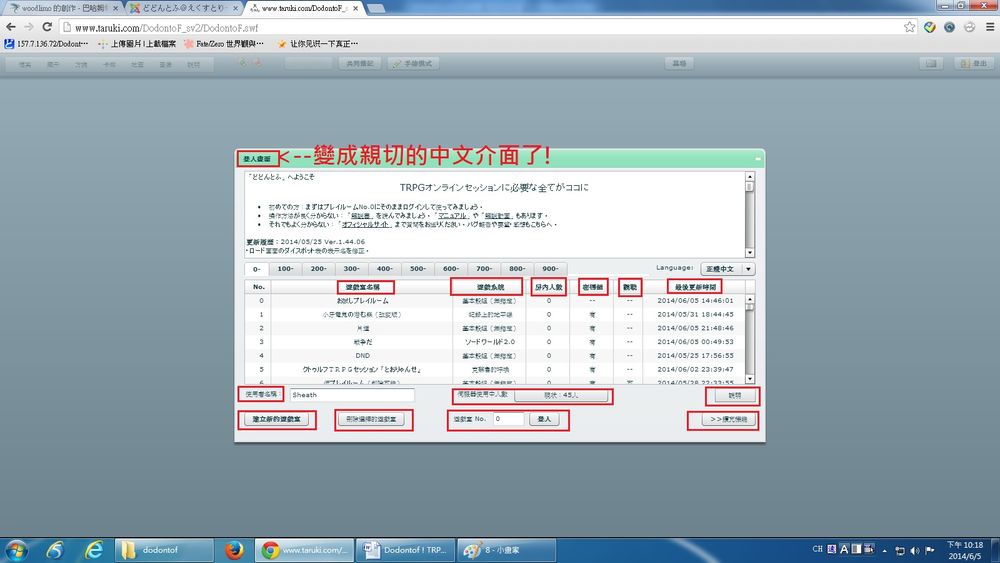
Task: Launch Firefox from the taskbar
Action: tap(234, 549)
